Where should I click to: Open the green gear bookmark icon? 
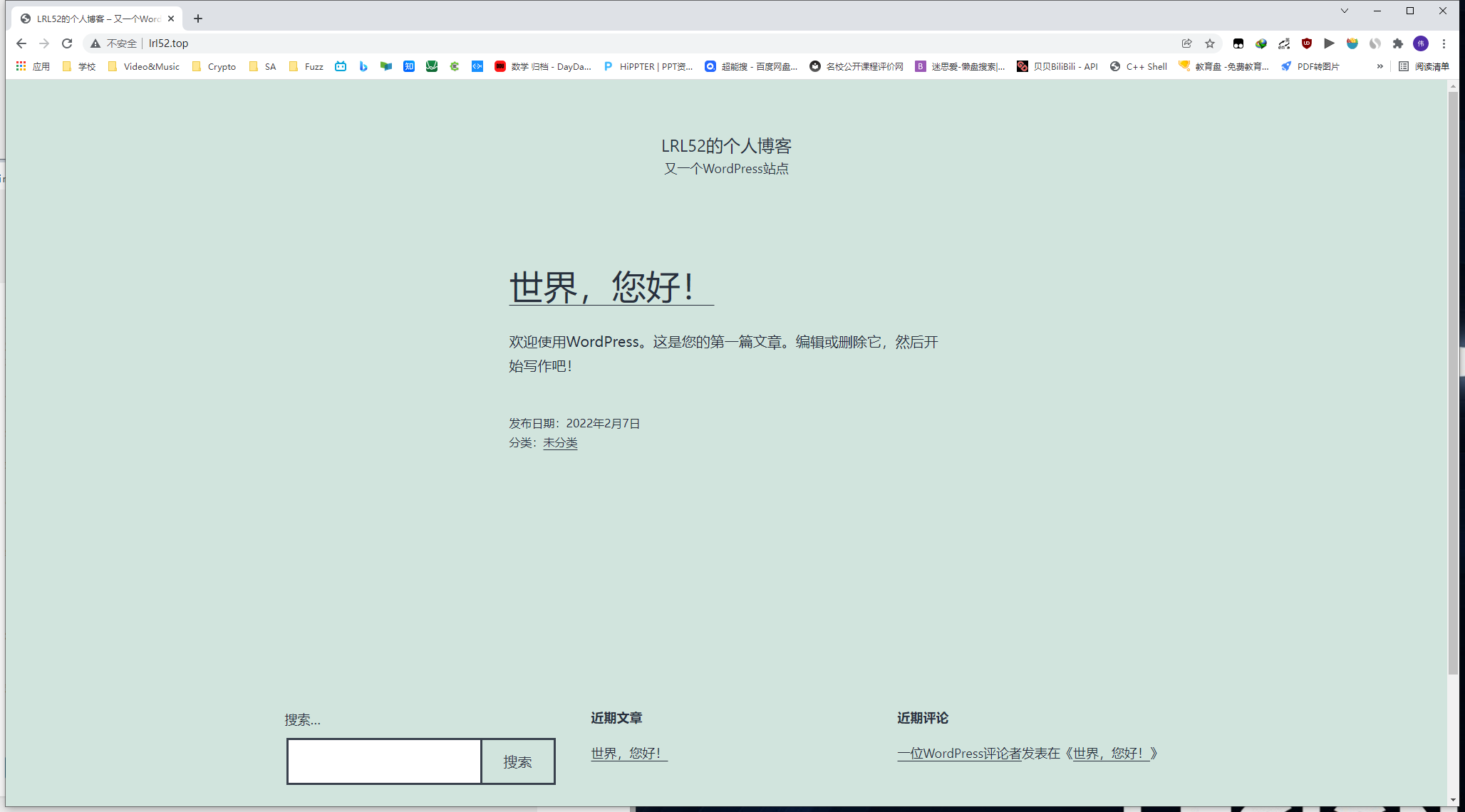(x=455, y=66)
